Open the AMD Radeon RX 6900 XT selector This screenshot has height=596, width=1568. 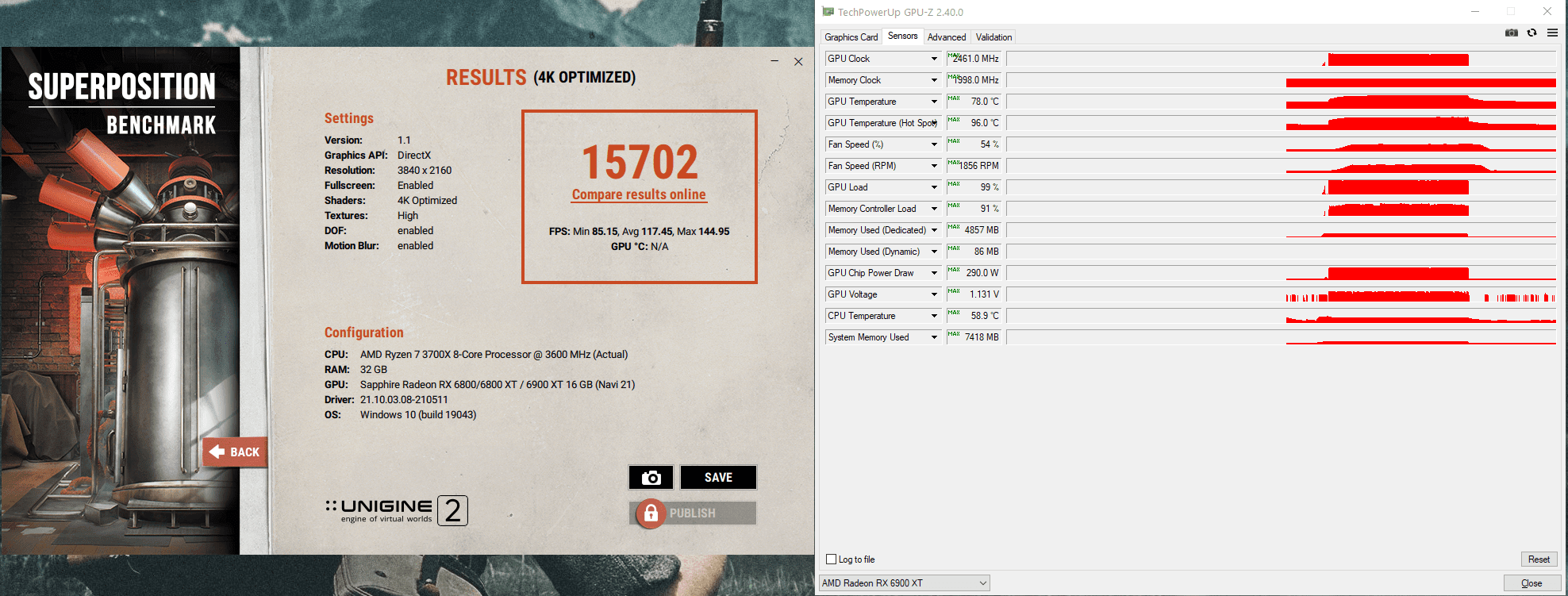(905, 583)
